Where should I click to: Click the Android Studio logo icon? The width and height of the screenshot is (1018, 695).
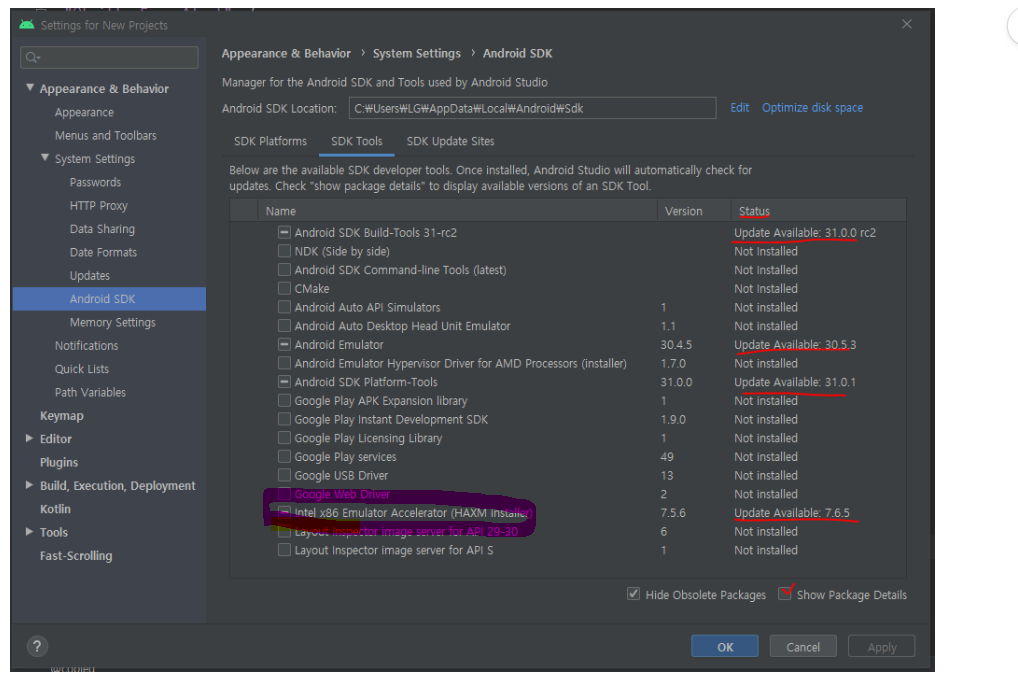tap(27, 25)
